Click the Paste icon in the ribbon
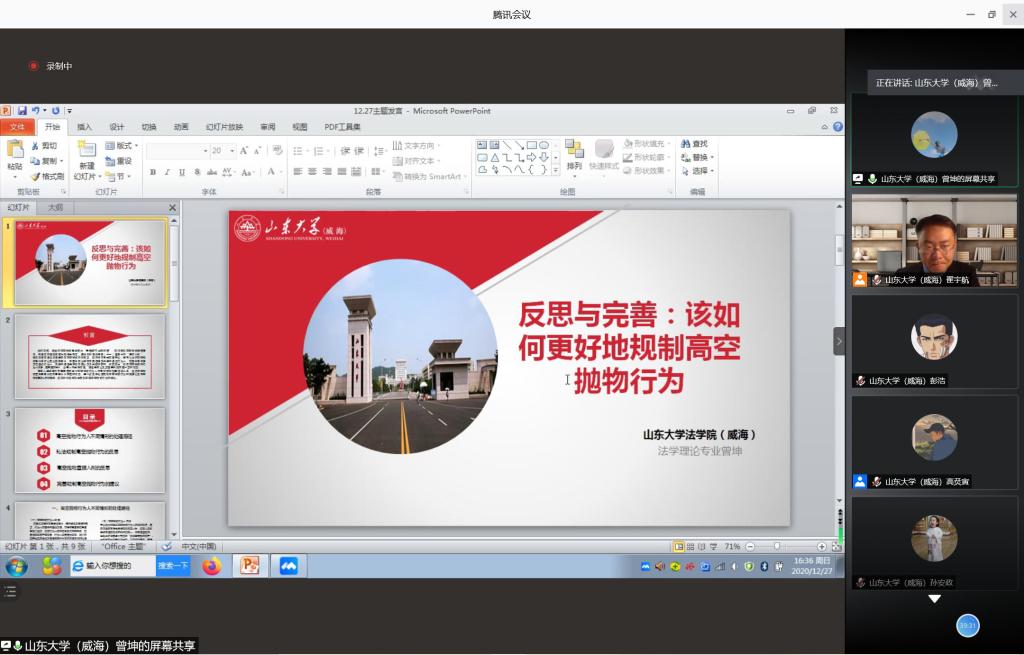This screenshot has height=655, width=1024. tap(14, 151)
